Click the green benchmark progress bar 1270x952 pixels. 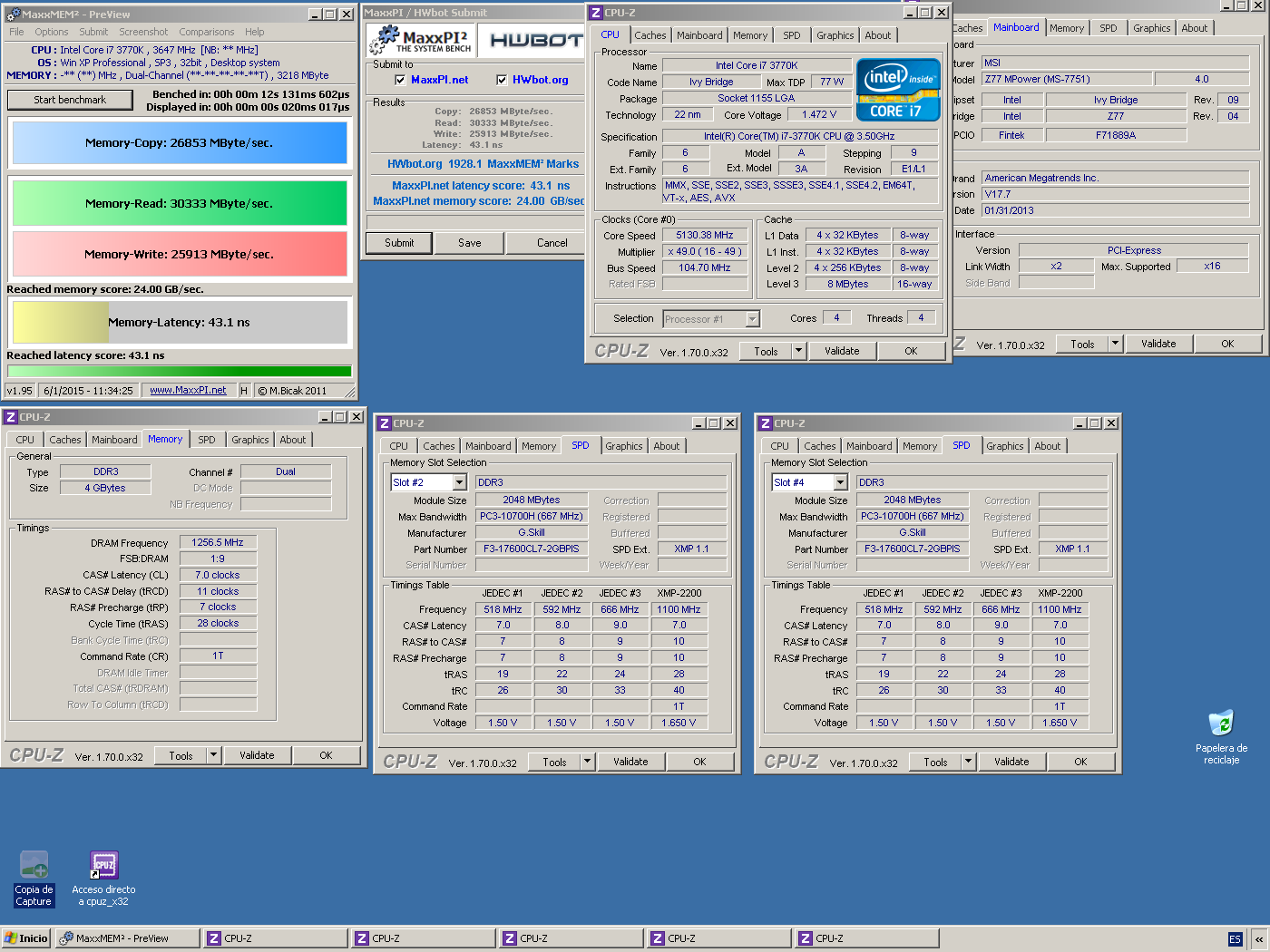180,371
